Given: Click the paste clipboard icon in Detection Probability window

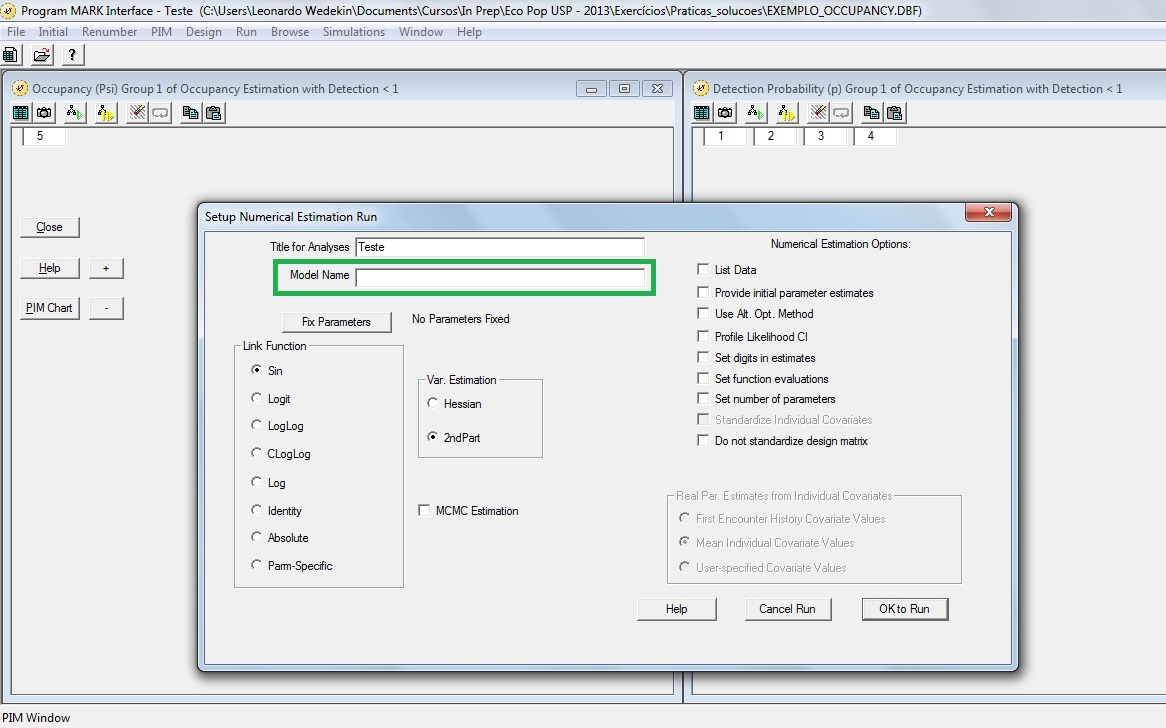Looking at the screenshot, I should 895,113.
